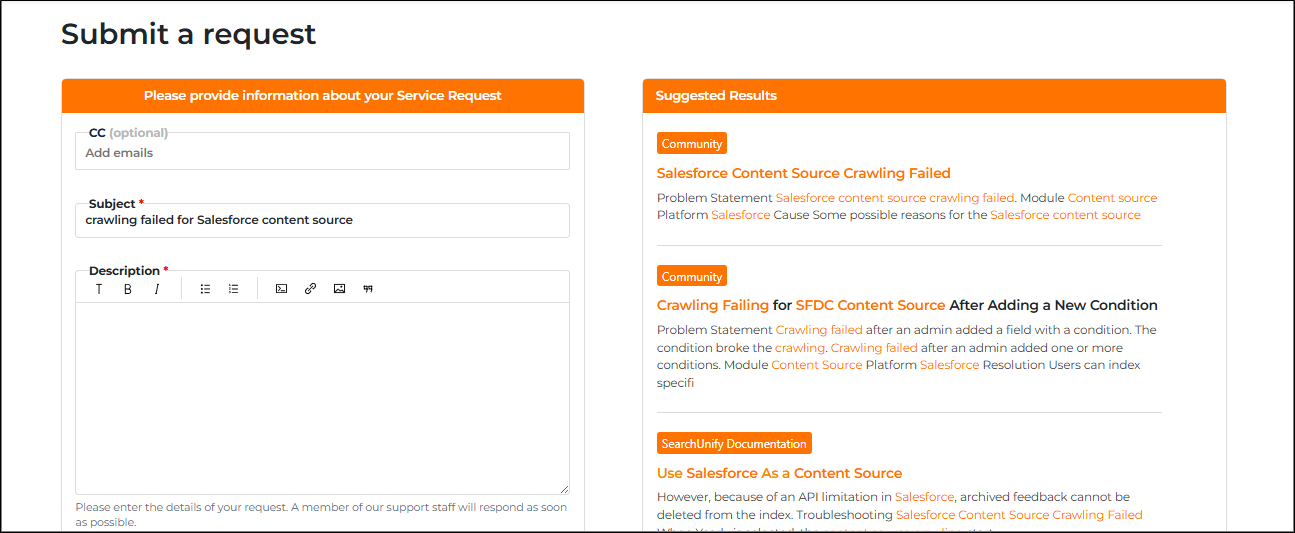
Task: Click the second Community tag badge
Action: tap(691, 276)
